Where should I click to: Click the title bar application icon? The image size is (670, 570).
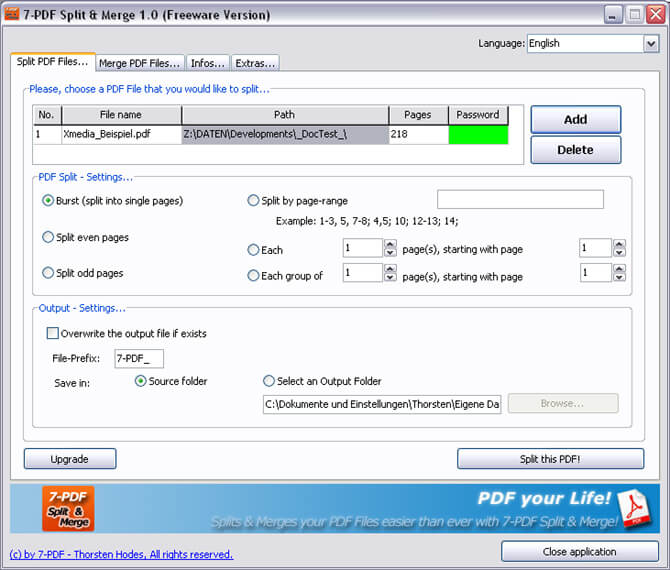(x=13, y=15)
